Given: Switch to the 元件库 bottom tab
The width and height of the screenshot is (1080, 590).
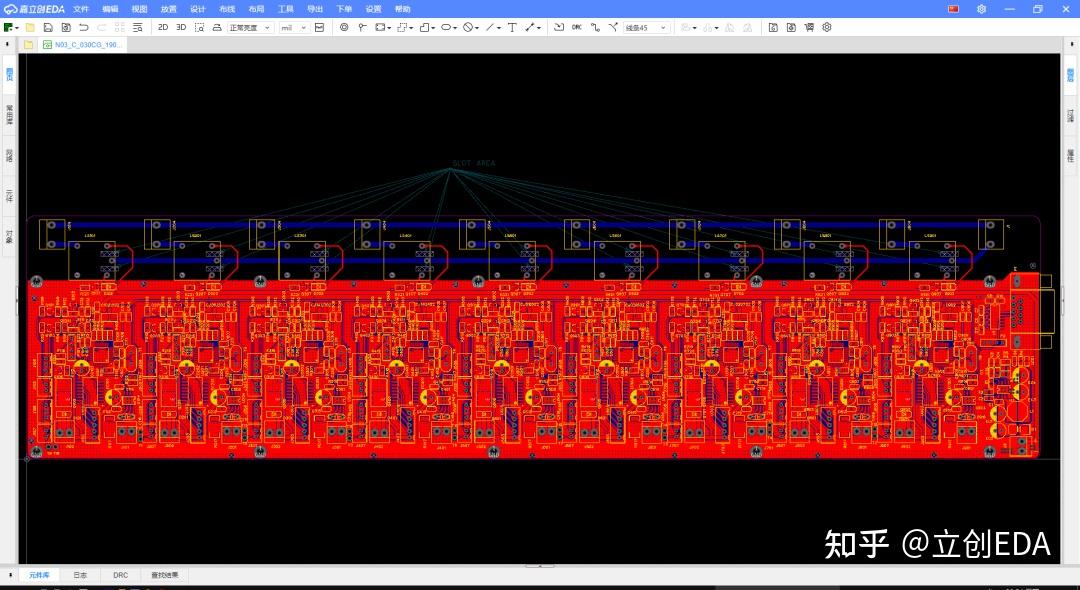Looking at the screenshot, I should (39, 575).
